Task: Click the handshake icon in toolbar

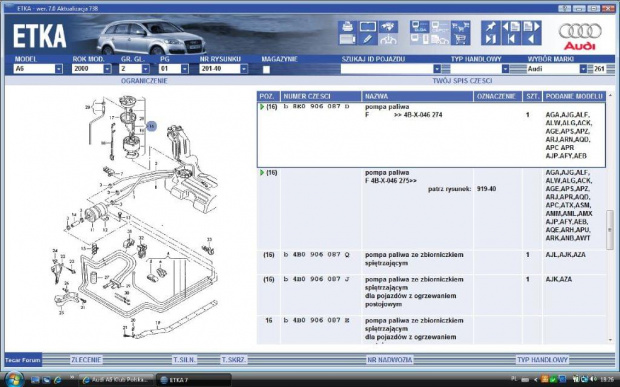Action: (x=388, y=27)
